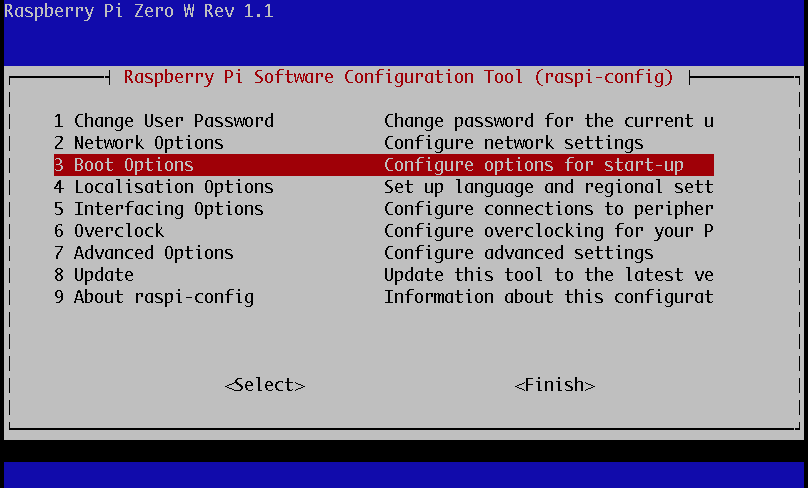The image size is (808, 488).
Task: Select the Update menu entry
Action: [x=93, y=275]
